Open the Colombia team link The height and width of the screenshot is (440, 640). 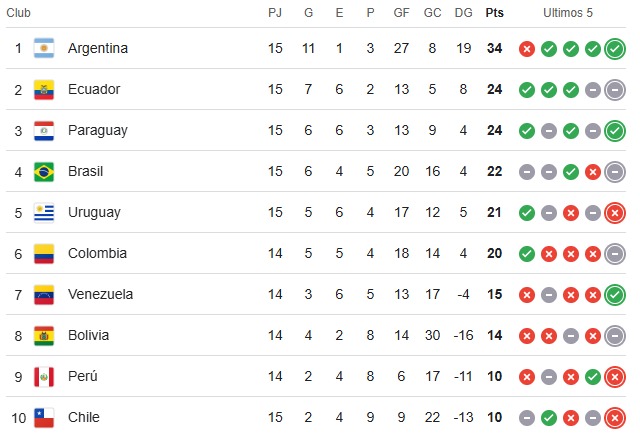coord(97,253)
